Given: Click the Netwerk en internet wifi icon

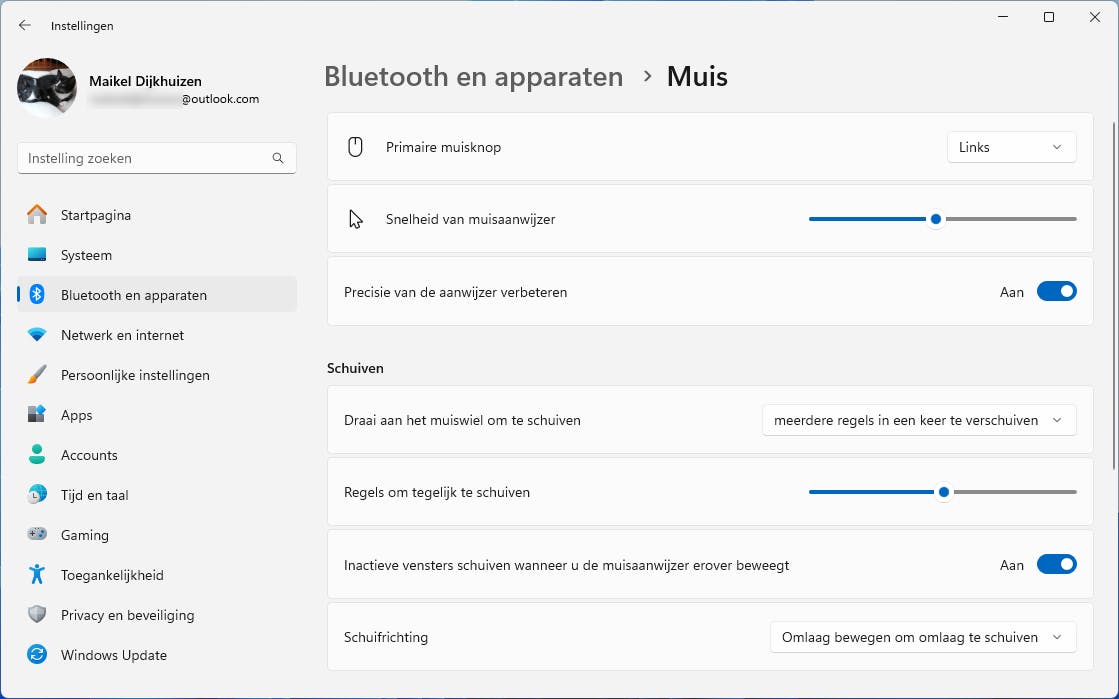Looking at the screenshot, I should [x=37, y=335].
